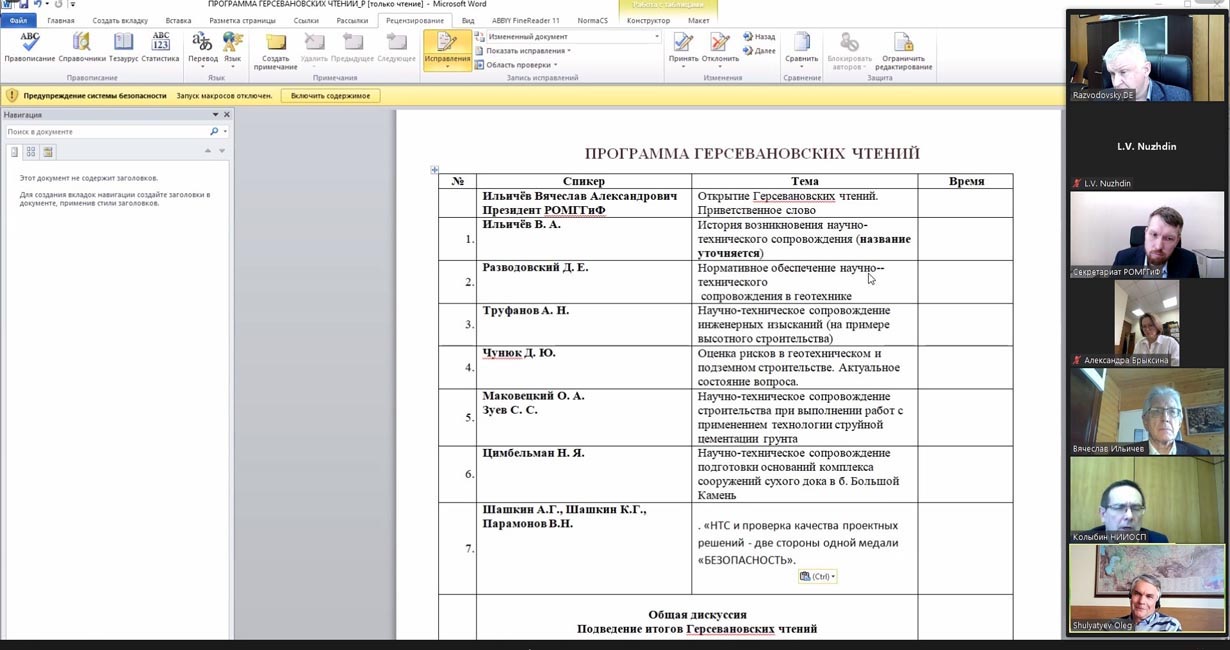The width and height of the screenshot is (1230, 650).
Task: Switch to browse headings view in Навигация
Action: tap(14, 152)
